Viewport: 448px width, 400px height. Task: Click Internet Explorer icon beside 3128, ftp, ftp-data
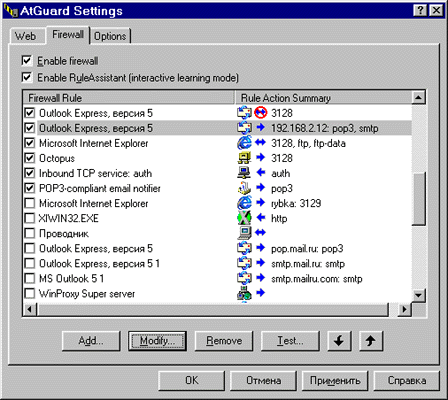244,143
